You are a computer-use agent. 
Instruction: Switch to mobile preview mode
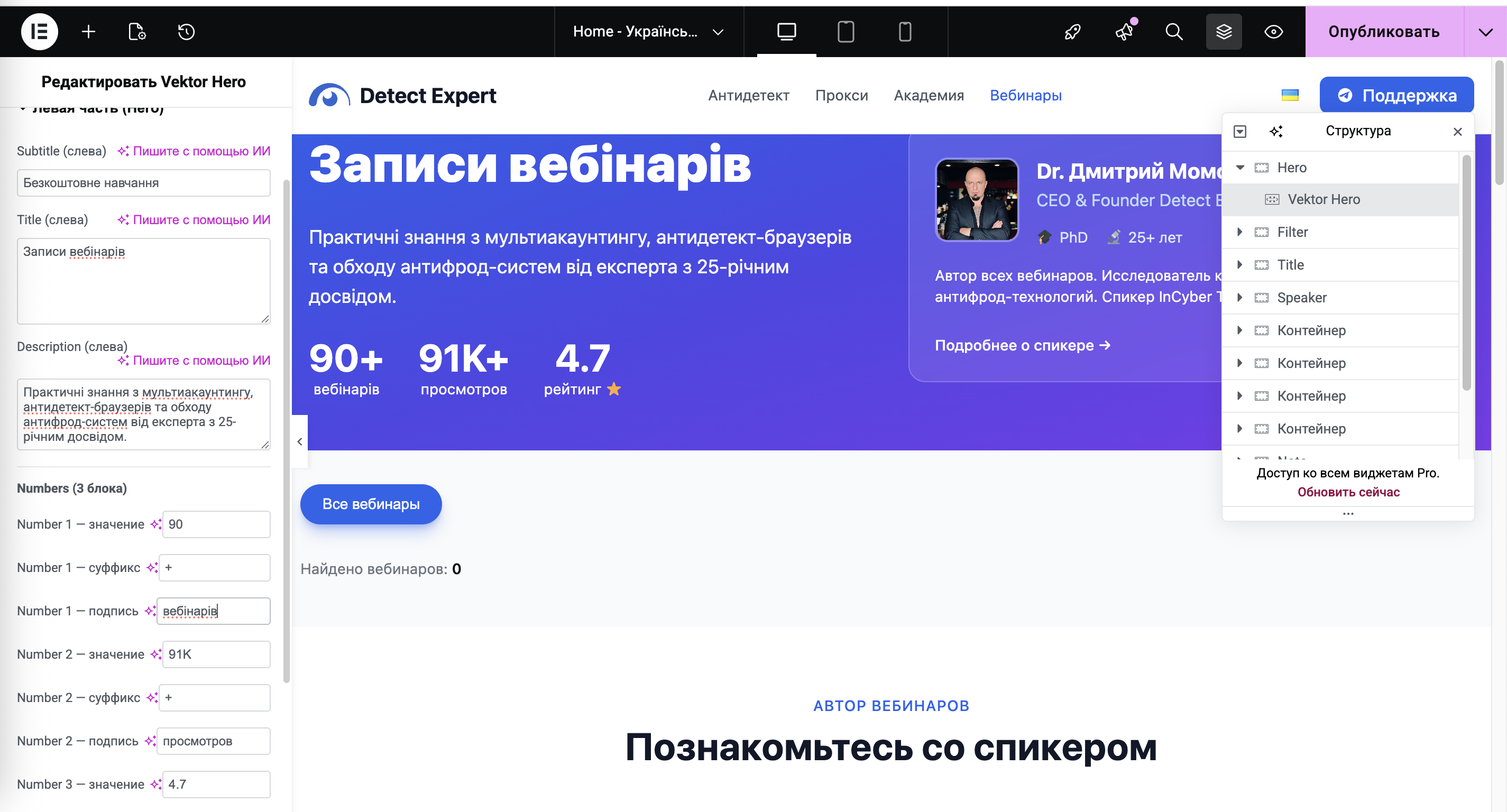point(904,32)
